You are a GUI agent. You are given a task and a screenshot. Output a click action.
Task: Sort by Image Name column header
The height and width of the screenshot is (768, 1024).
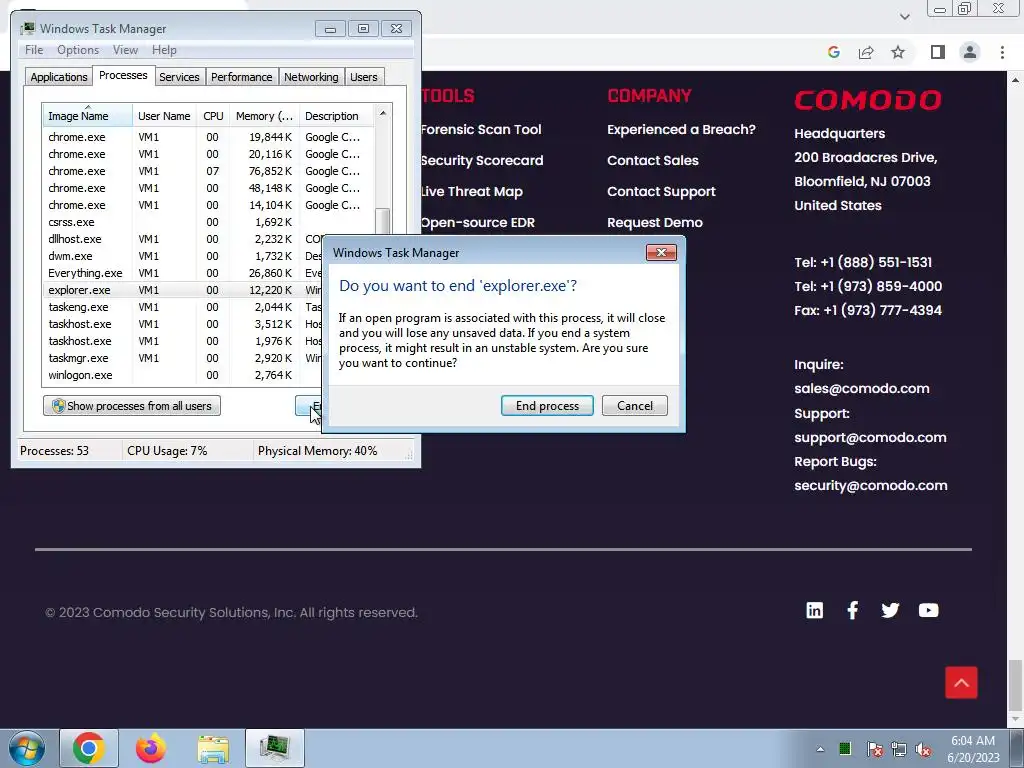[88, 116]
